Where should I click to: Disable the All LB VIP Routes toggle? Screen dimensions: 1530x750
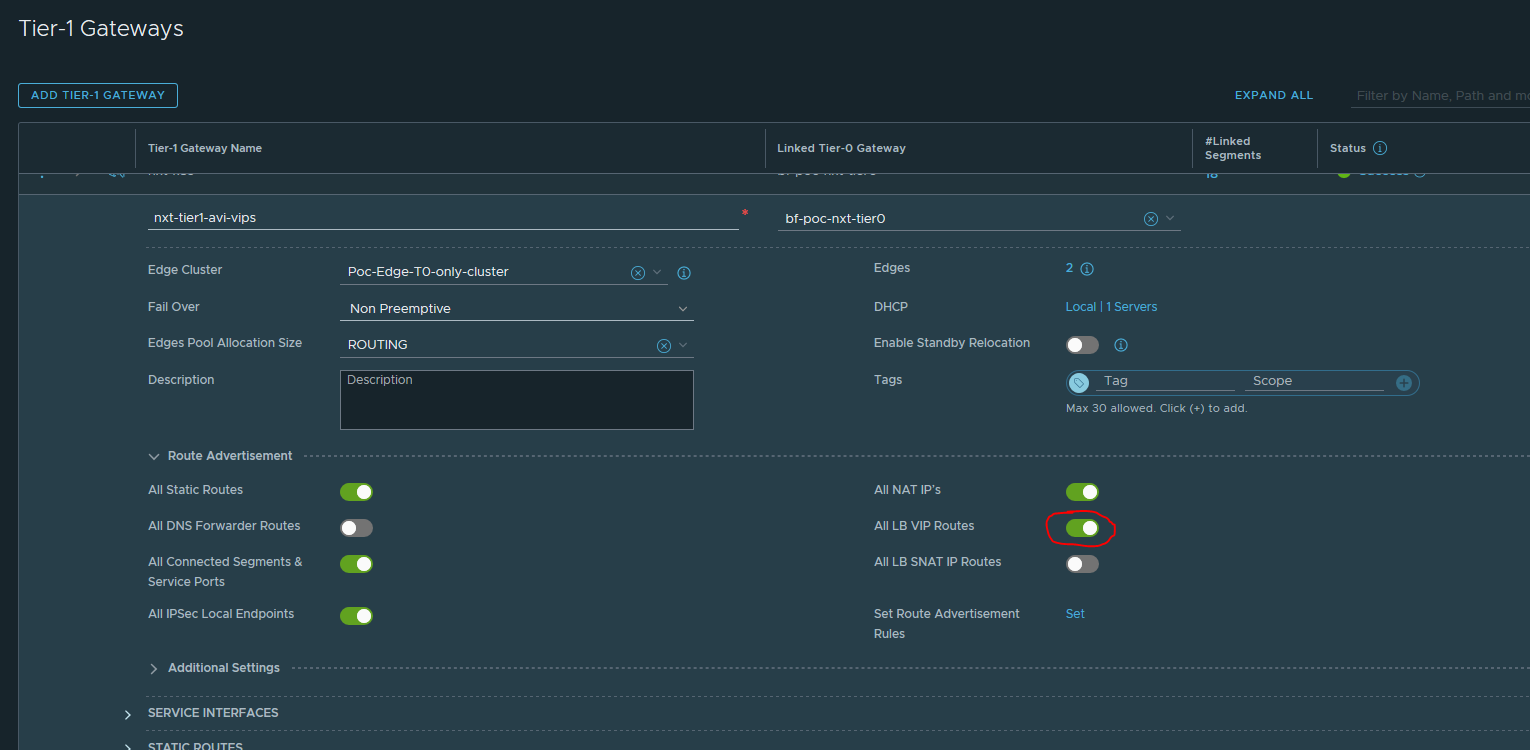[x=1082, y=528]
